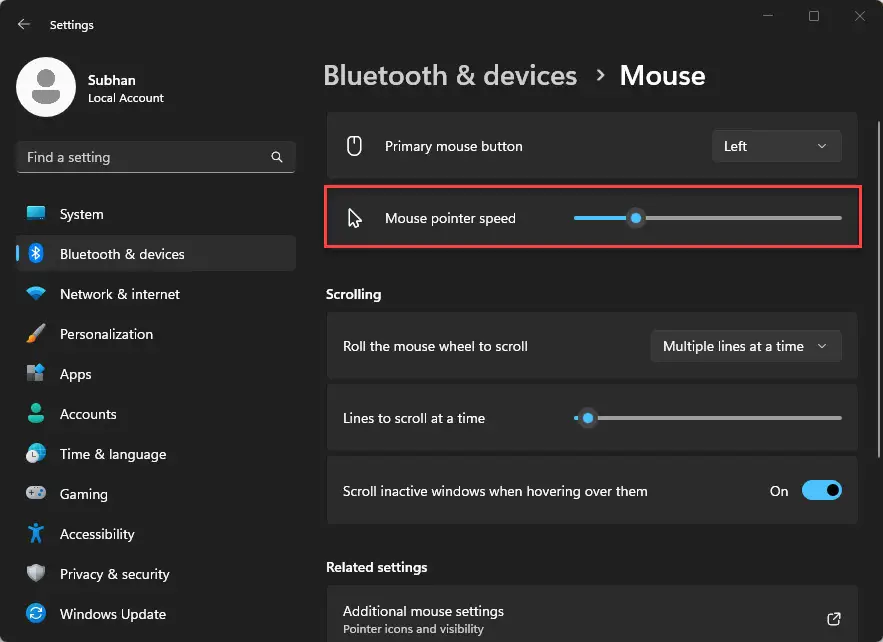
Task: Click the Time & language globe icon
Action: pos(36,453)
